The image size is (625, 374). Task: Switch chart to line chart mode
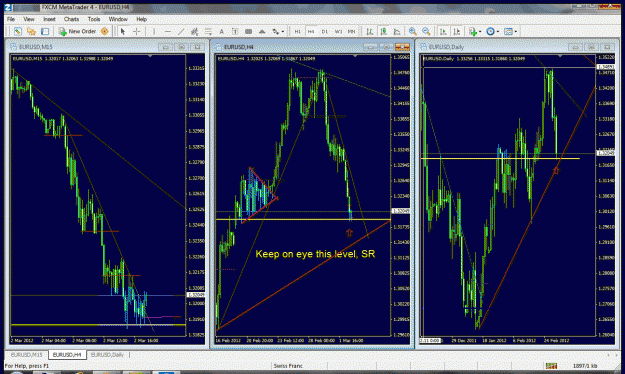397,31
